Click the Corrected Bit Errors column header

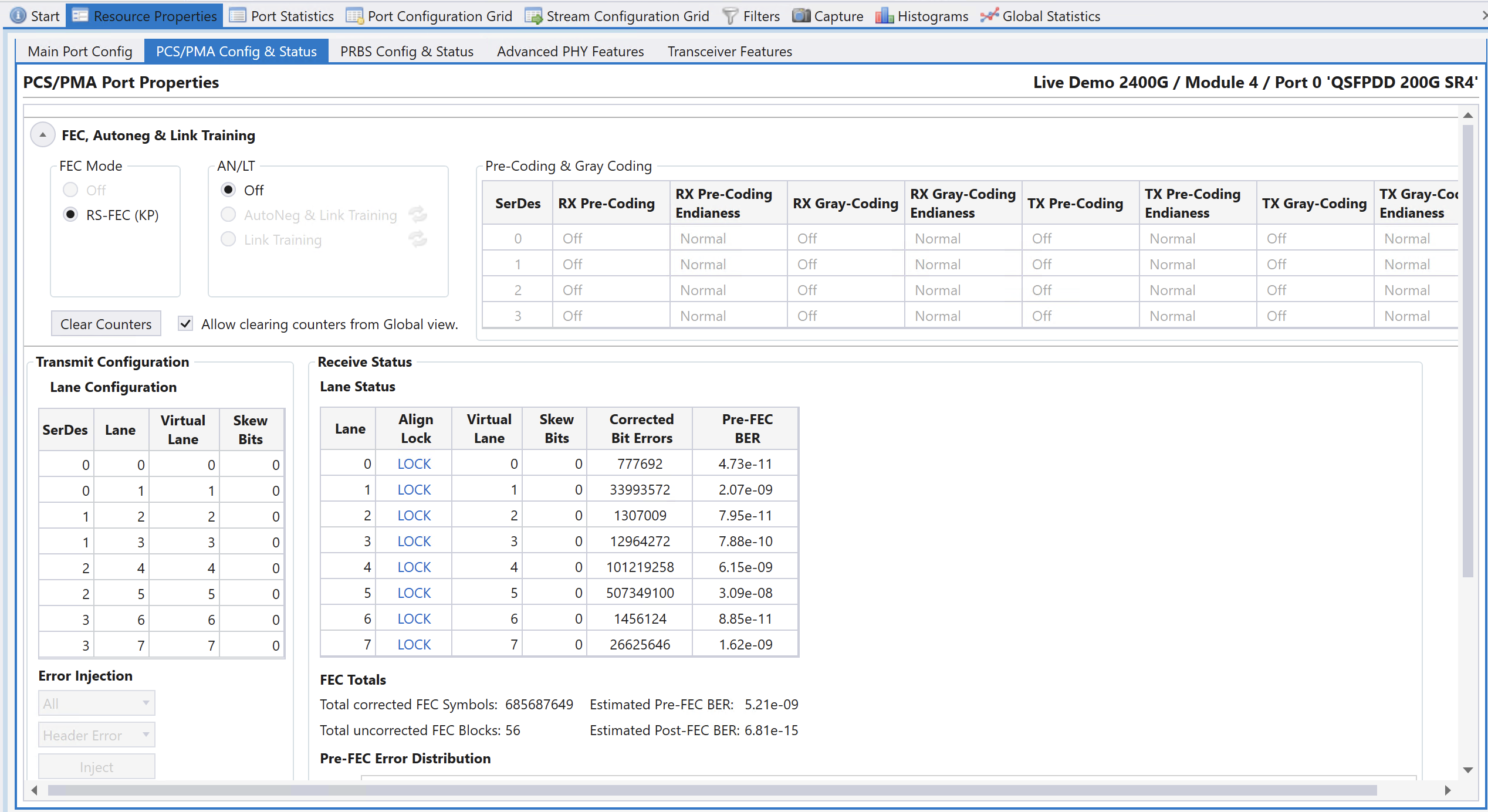click(x=640, y=428)
